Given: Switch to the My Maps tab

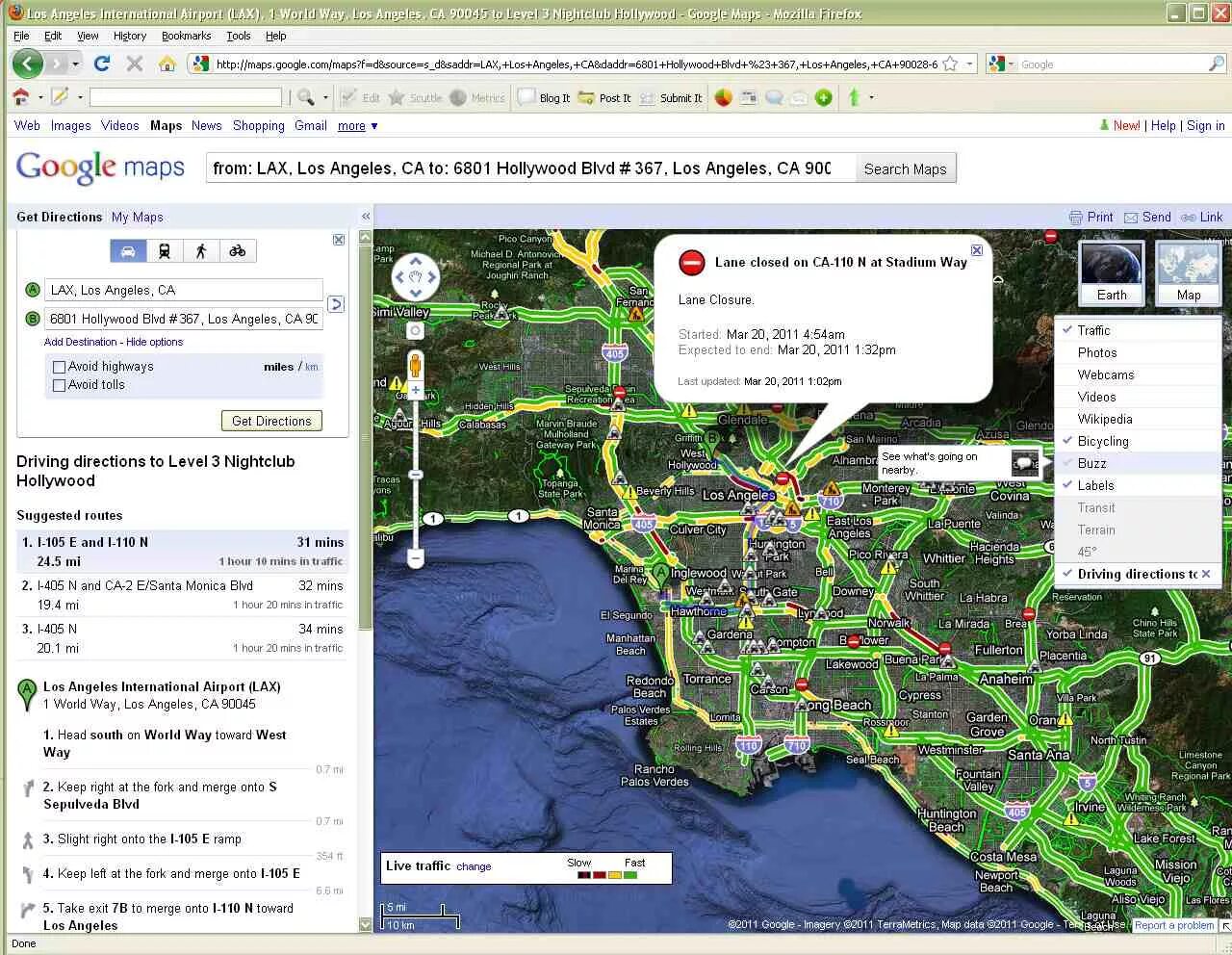Looking at the screenshot, I should click(138, 217).
